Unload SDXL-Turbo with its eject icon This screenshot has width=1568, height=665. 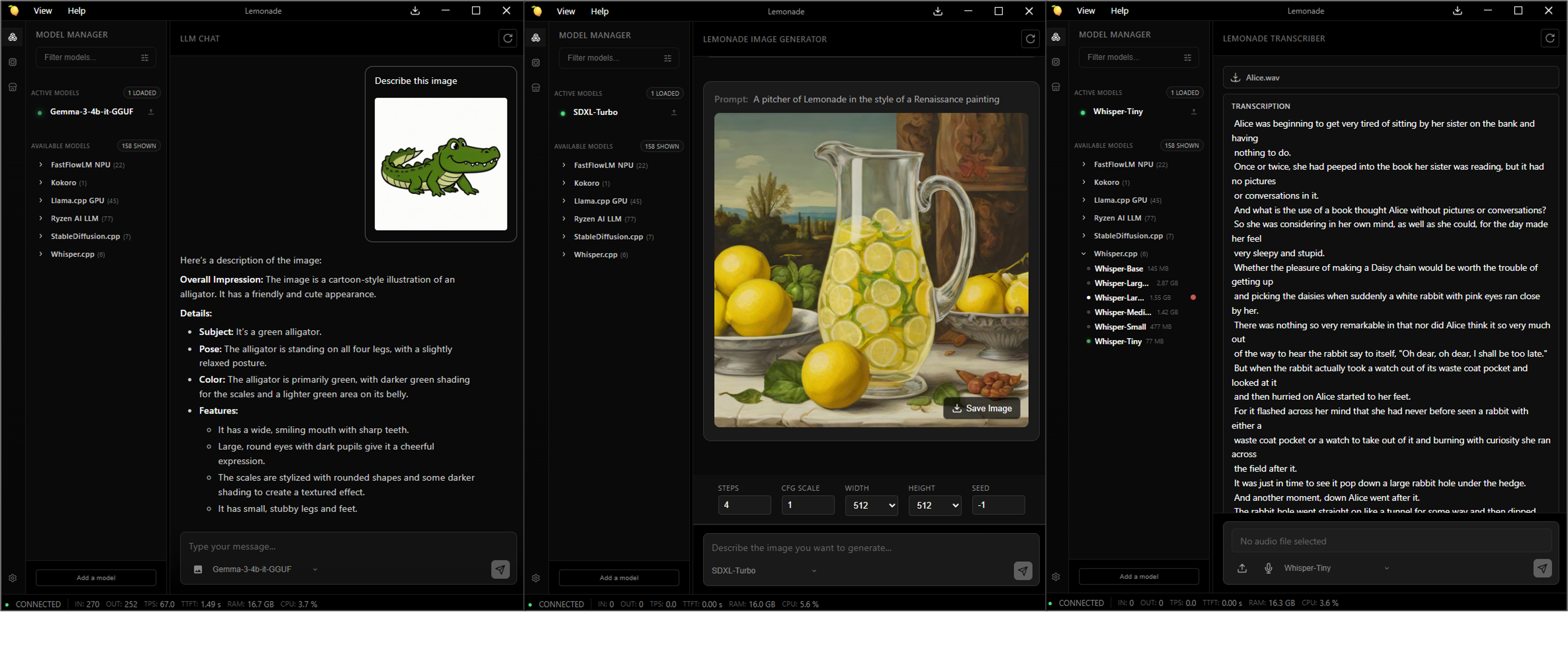[674, 112]
